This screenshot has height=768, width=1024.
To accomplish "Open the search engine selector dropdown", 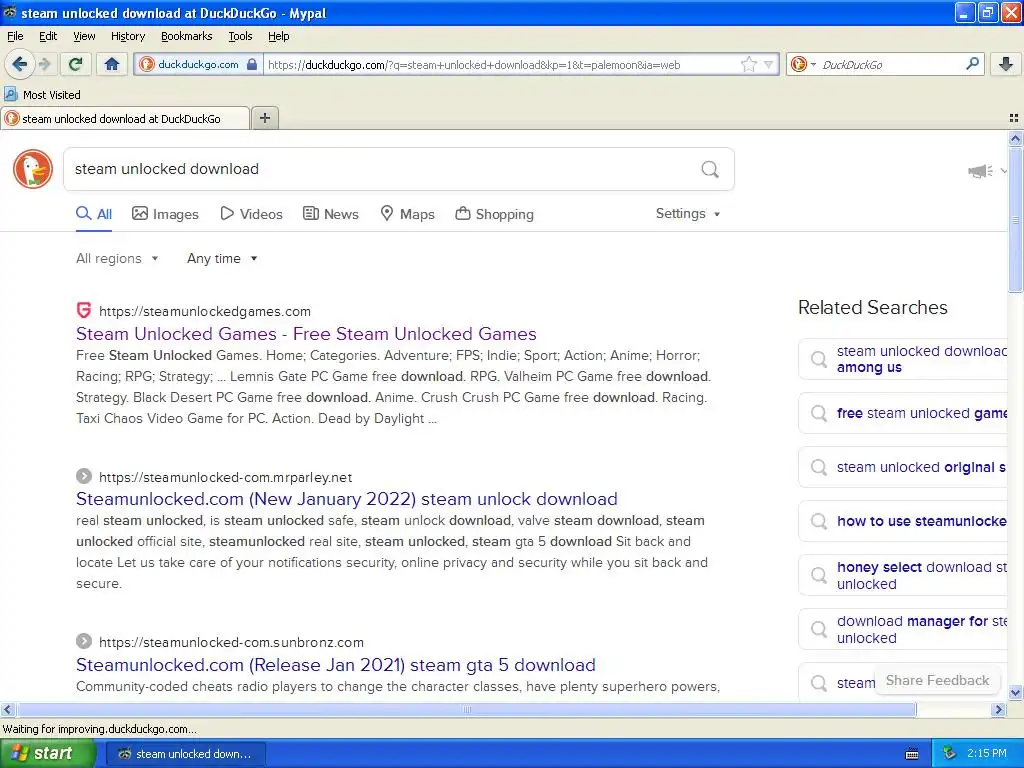I will (803, 64).
